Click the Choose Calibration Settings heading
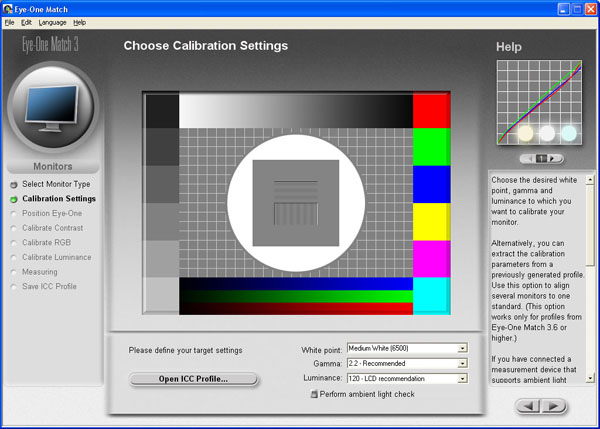Screen dimensions: 600x429 (205, 46)
